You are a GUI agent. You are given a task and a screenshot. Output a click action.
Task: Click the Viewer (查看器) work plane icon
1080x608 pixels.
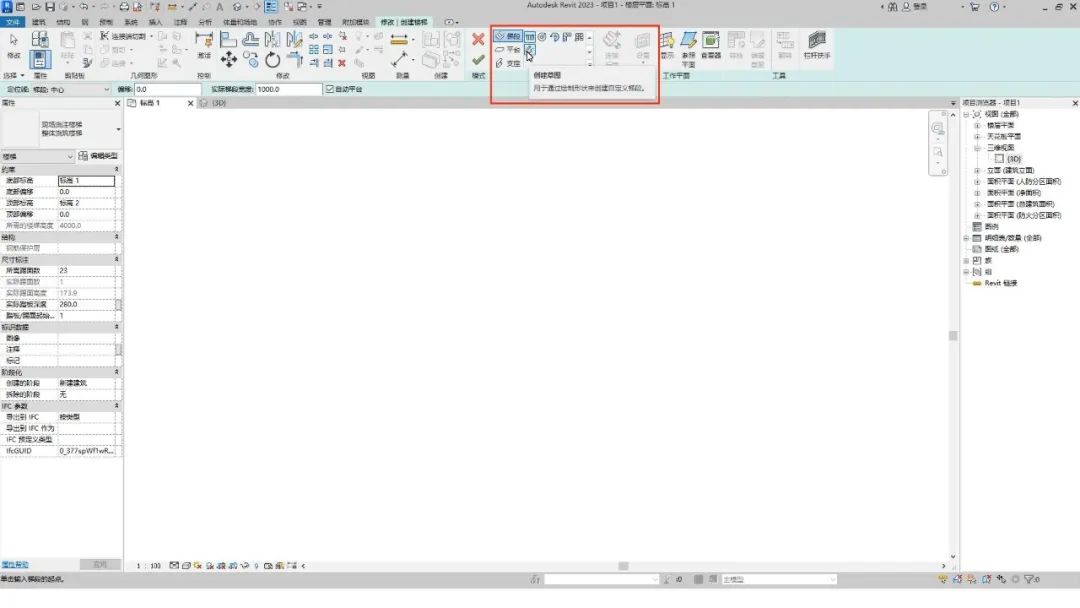[x=710, y=45]
